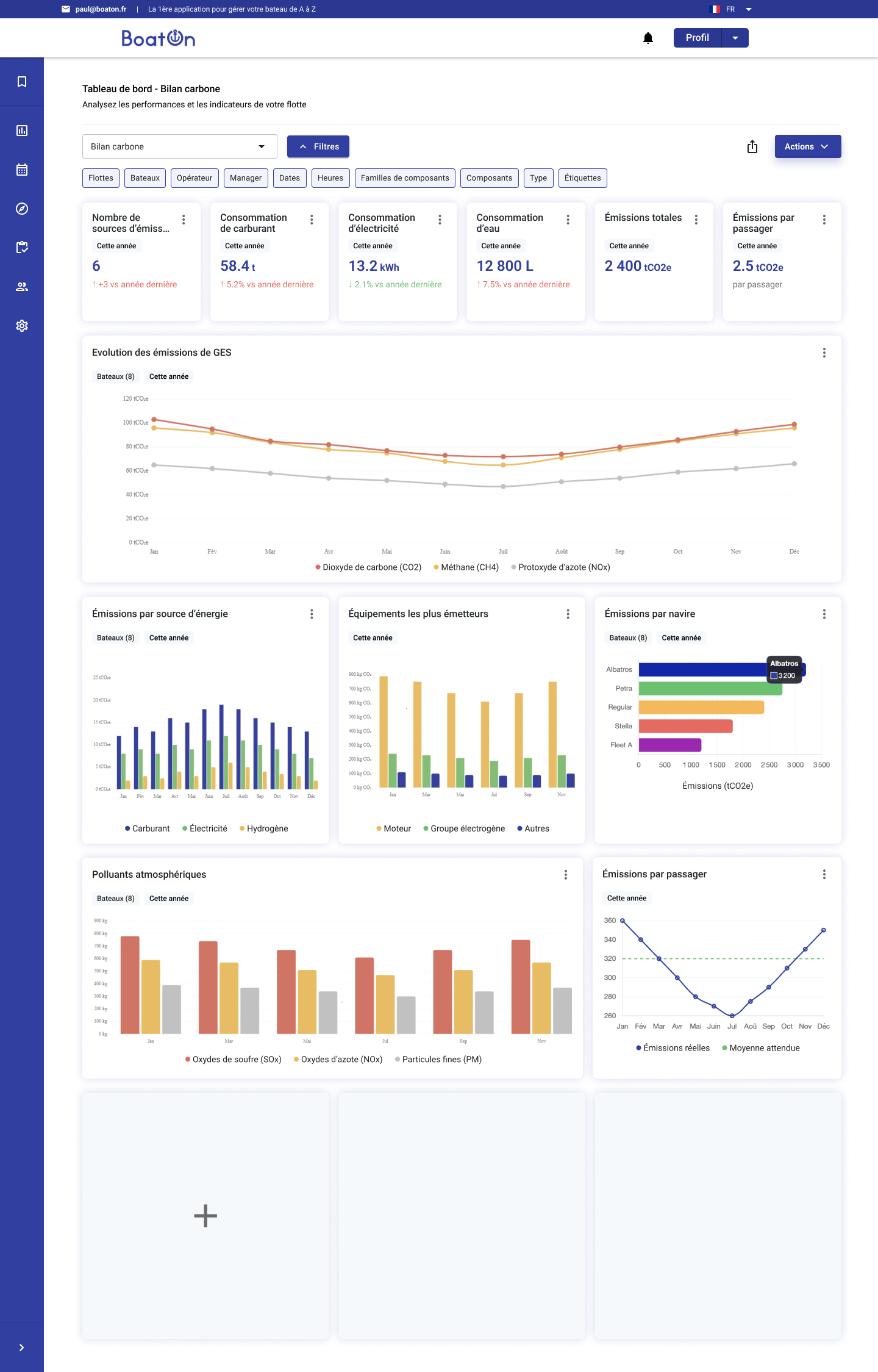Toggle the Méthane (CH4) legend series
The width and height of the screenshot is (878, 1372).
[x=466, y=567]
